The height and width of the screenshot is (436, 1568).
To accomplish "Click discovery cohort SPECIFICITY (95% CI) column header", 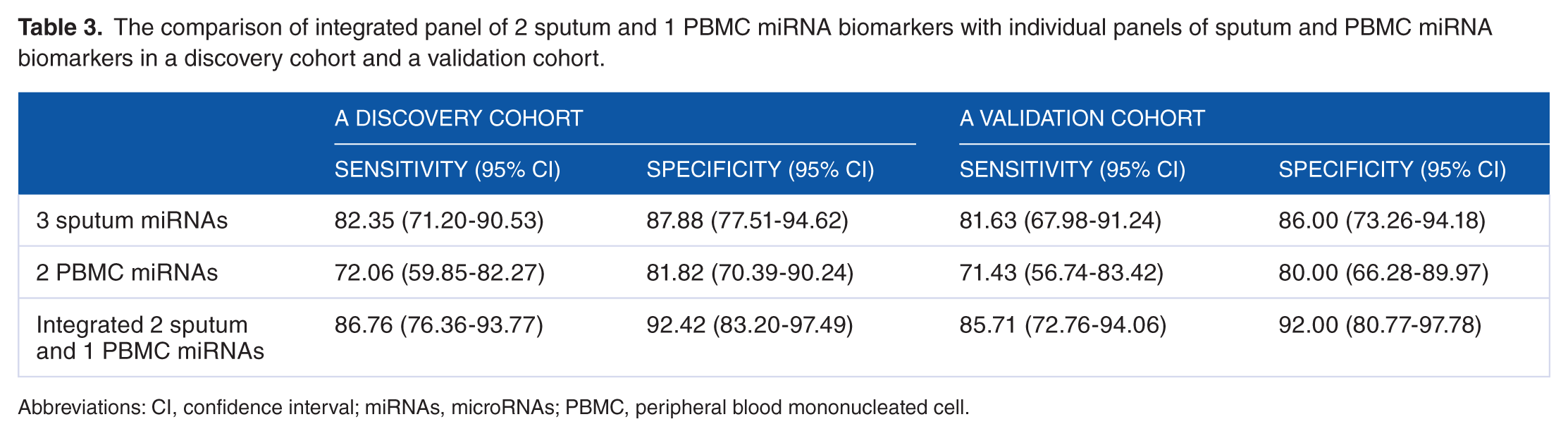I will point(760,169).
